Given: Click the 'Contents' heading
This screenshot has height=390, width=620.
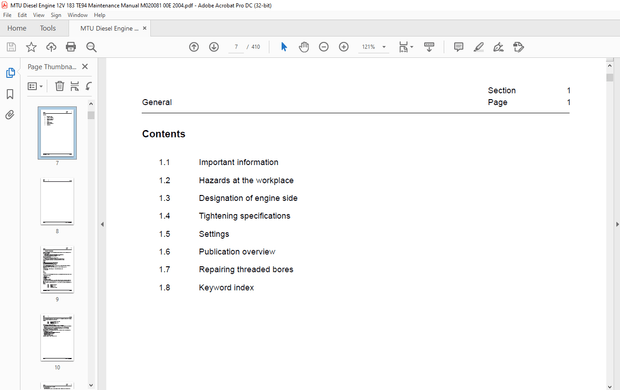Looking at the screenshot, I should (164, 134).
